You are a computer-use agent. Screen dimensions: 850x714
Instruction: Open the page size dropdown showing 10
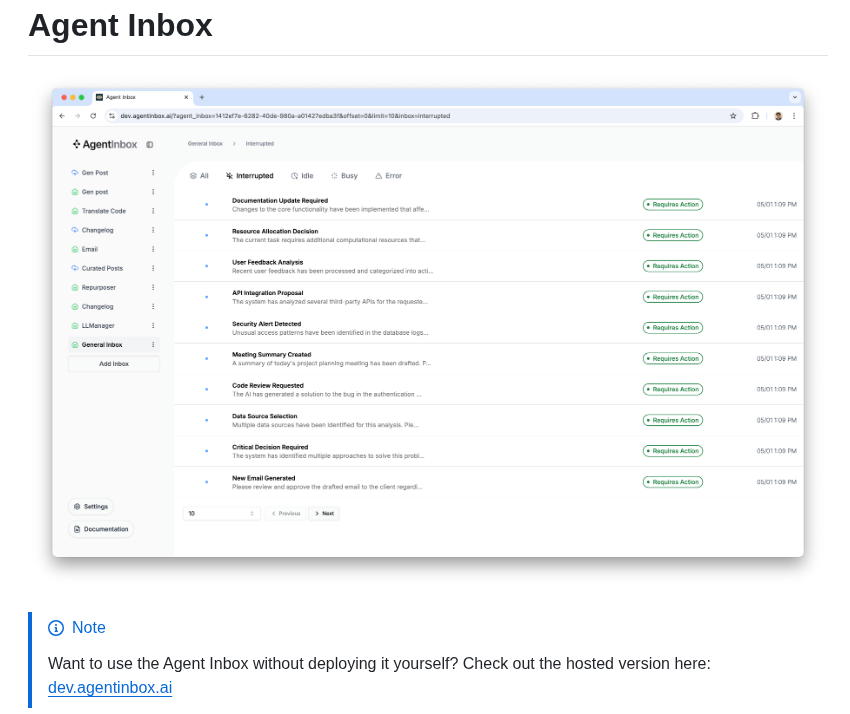[222, 513]
